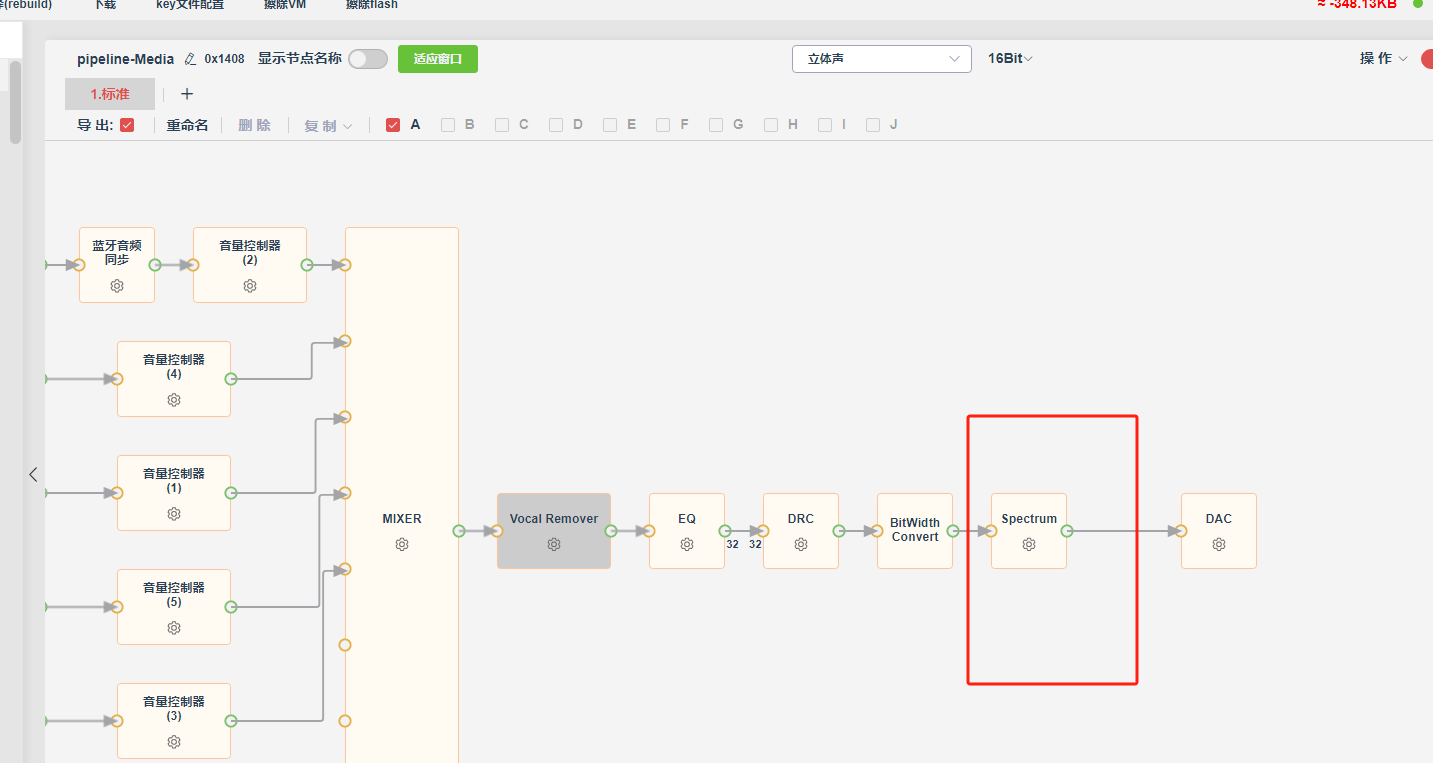The width and height of the screenshot is (1433, 763).
Task: Uncheck the A group checkbox
Action: click(393, 125)
